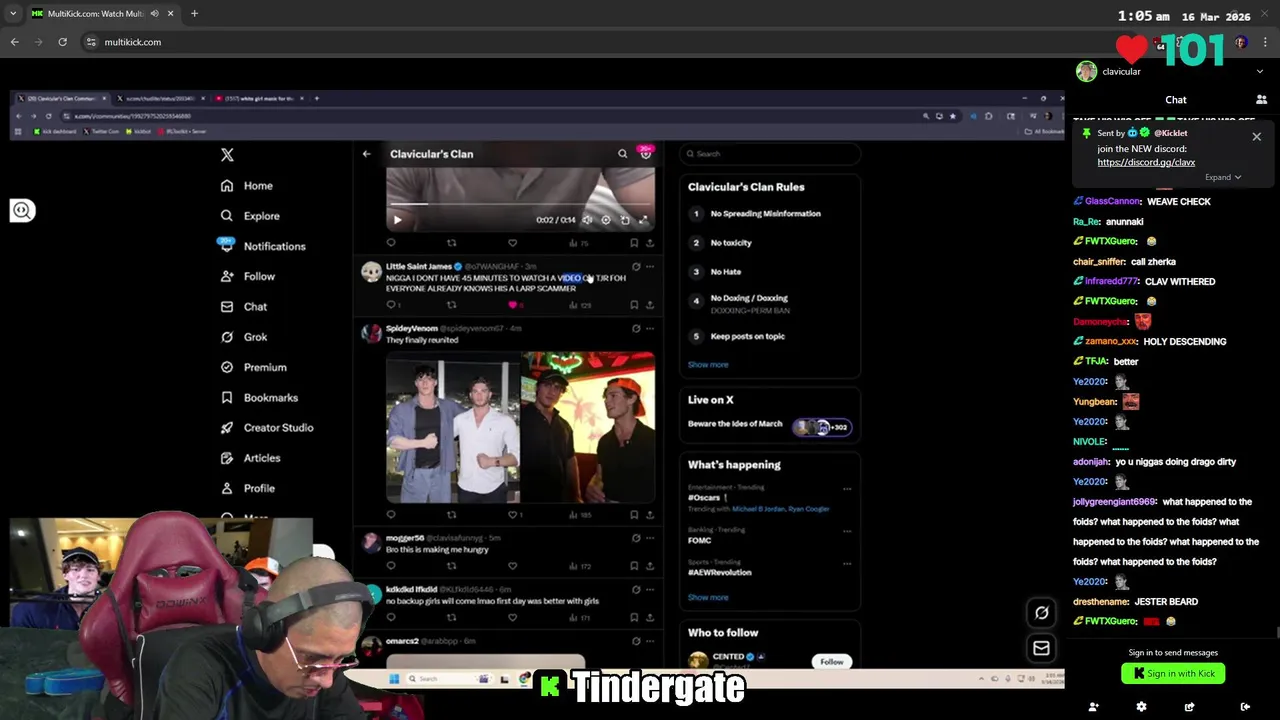Bookmark the Little Saint James post
The width and height of the screenshot is (1280, 720).
point(634,305)
